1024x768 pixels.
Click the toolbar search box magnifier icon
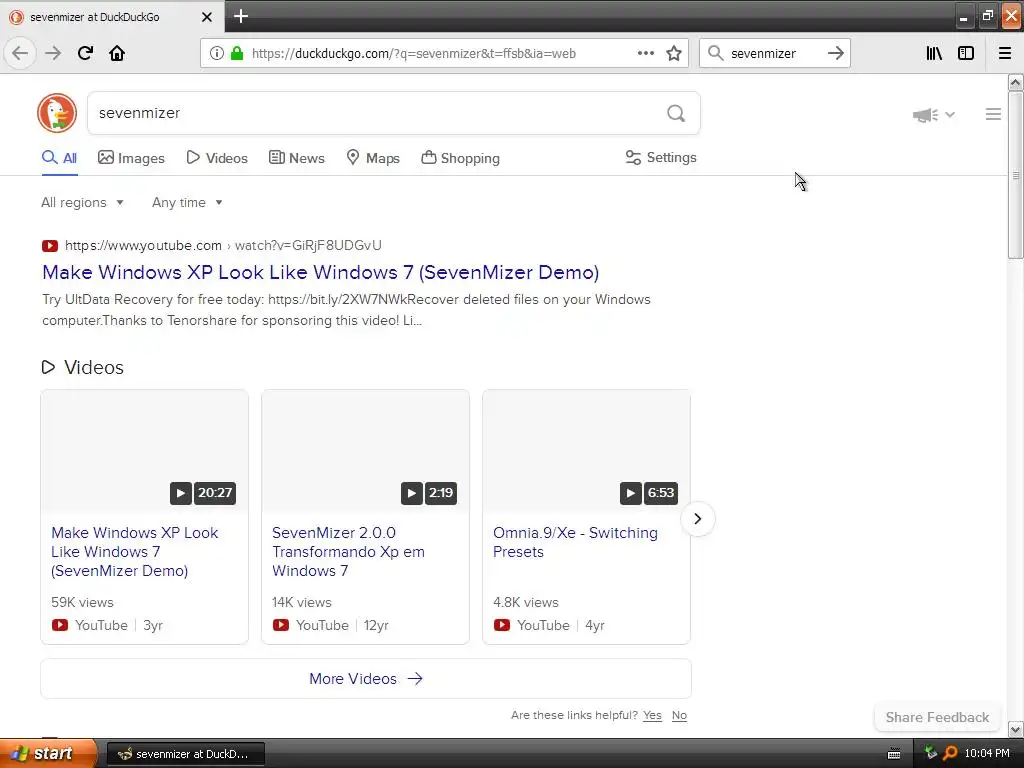(x=716, y=53)
